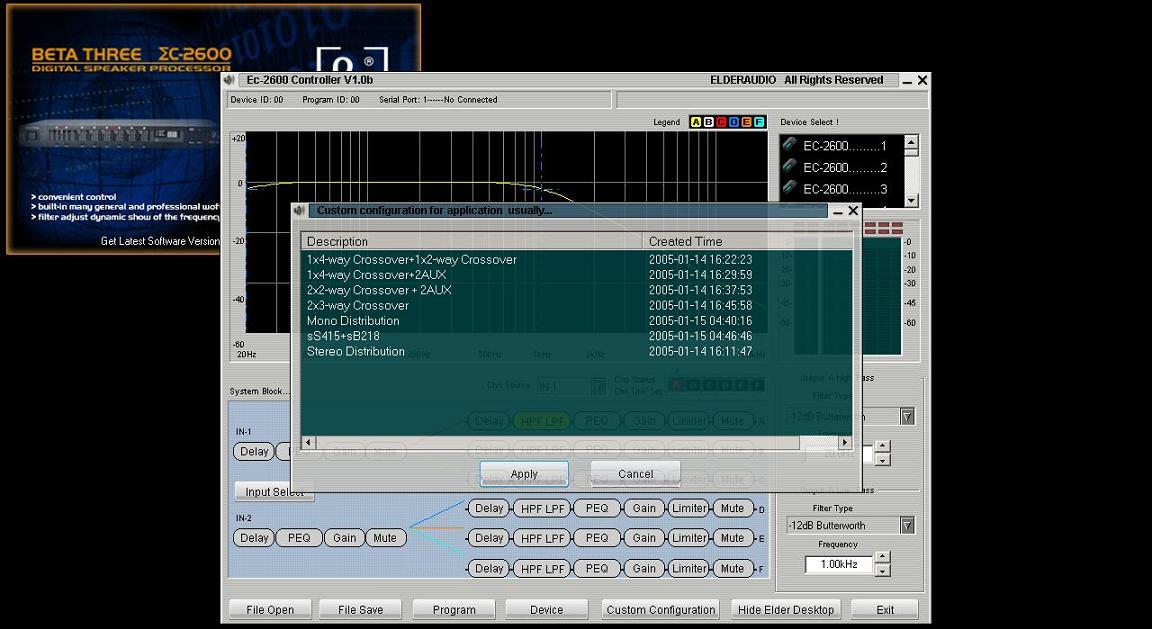This screenshot has width=1154, height=629.
Task: Mute the IN-2 input channel
Action: [x=385, y=538]
